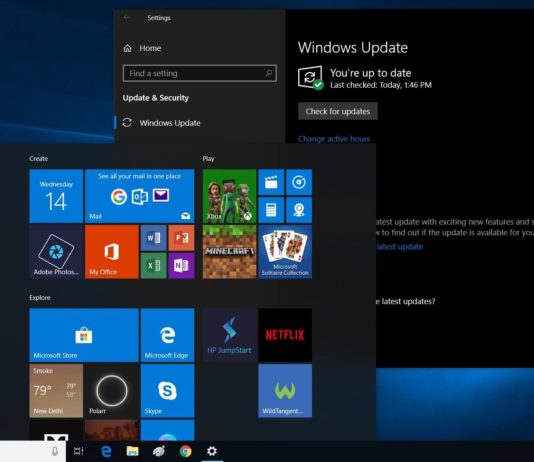Launch PowerPoint from the small tile
The height and width of the screenshot is (462, 534).
click(182, 238)
